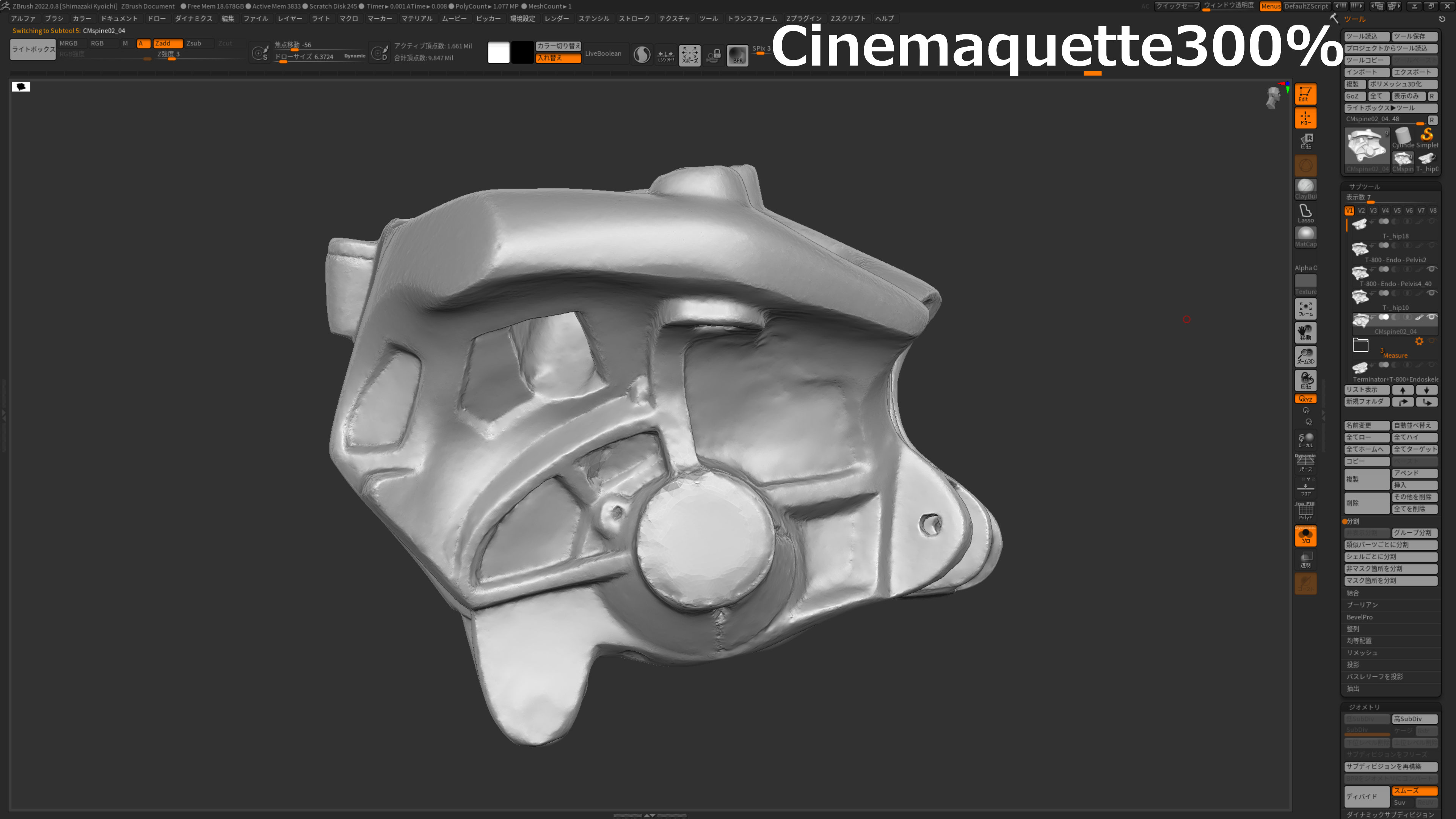Toggle the Floor (フロア) grid
Viewport: 1456px width, 819px height.
[1305, 487]
